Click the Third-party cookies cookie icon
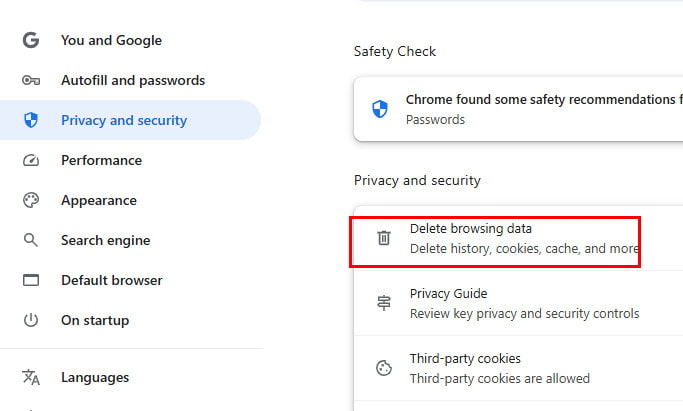 [x=384, y=368]
